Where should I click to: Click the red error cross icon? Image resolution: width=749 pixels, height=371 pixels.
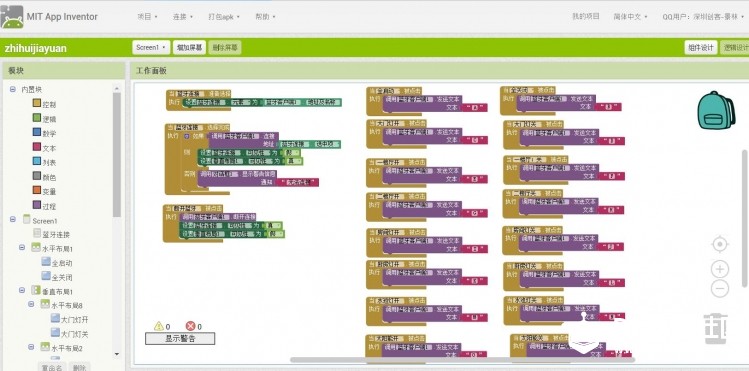click(x=190, y=326)
